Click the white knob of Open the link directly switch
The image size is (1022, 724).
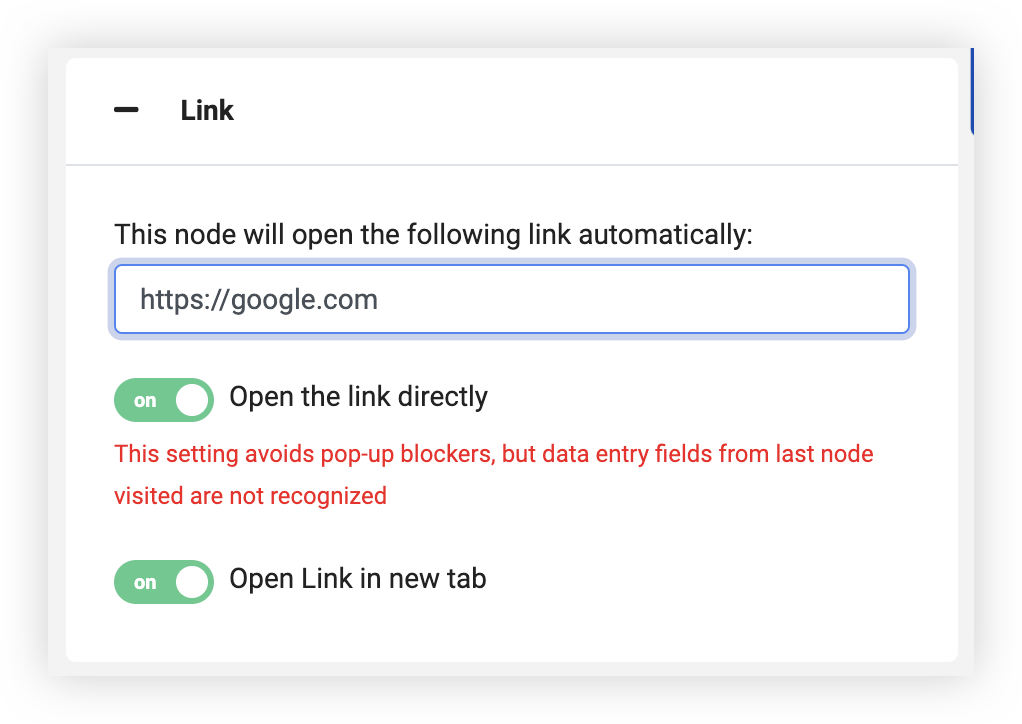(x=194, y=400)
